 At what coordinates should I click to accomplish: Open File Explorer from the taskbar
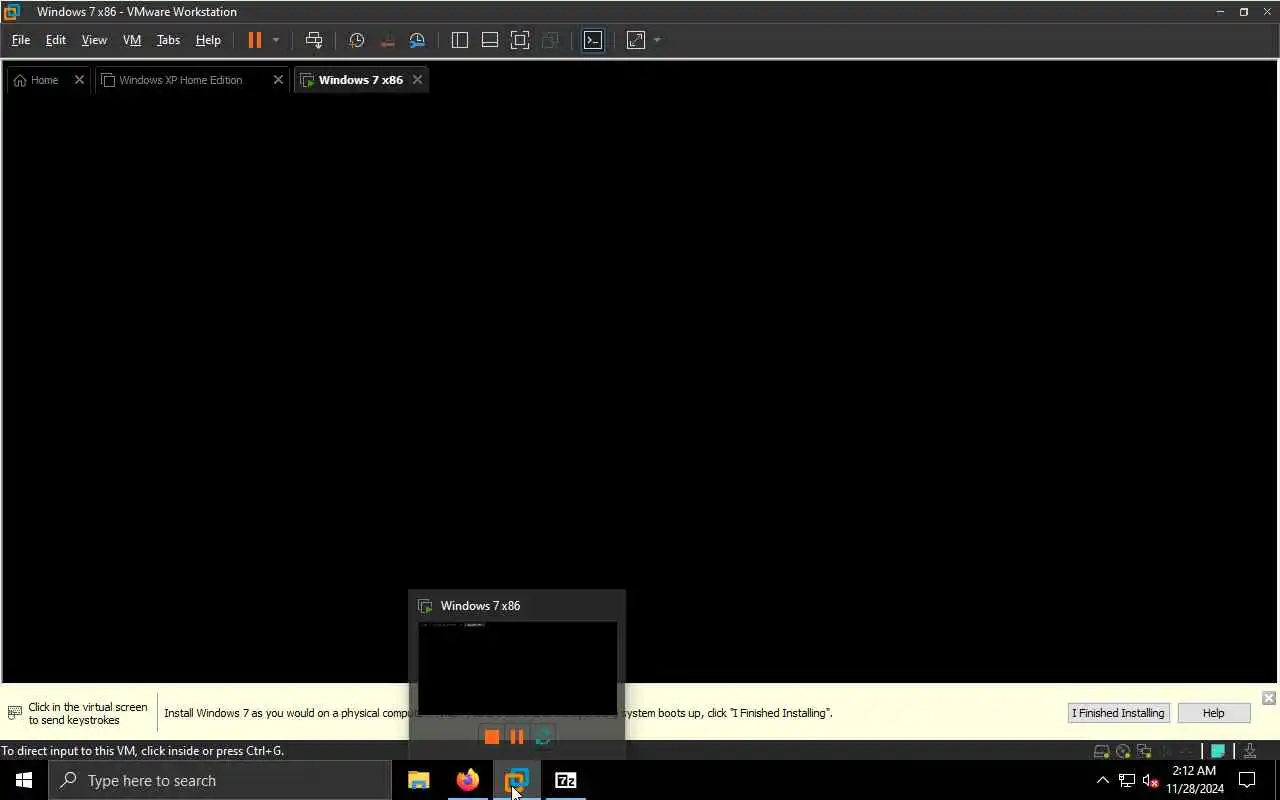pyautogui.click(x=418, y=780)
